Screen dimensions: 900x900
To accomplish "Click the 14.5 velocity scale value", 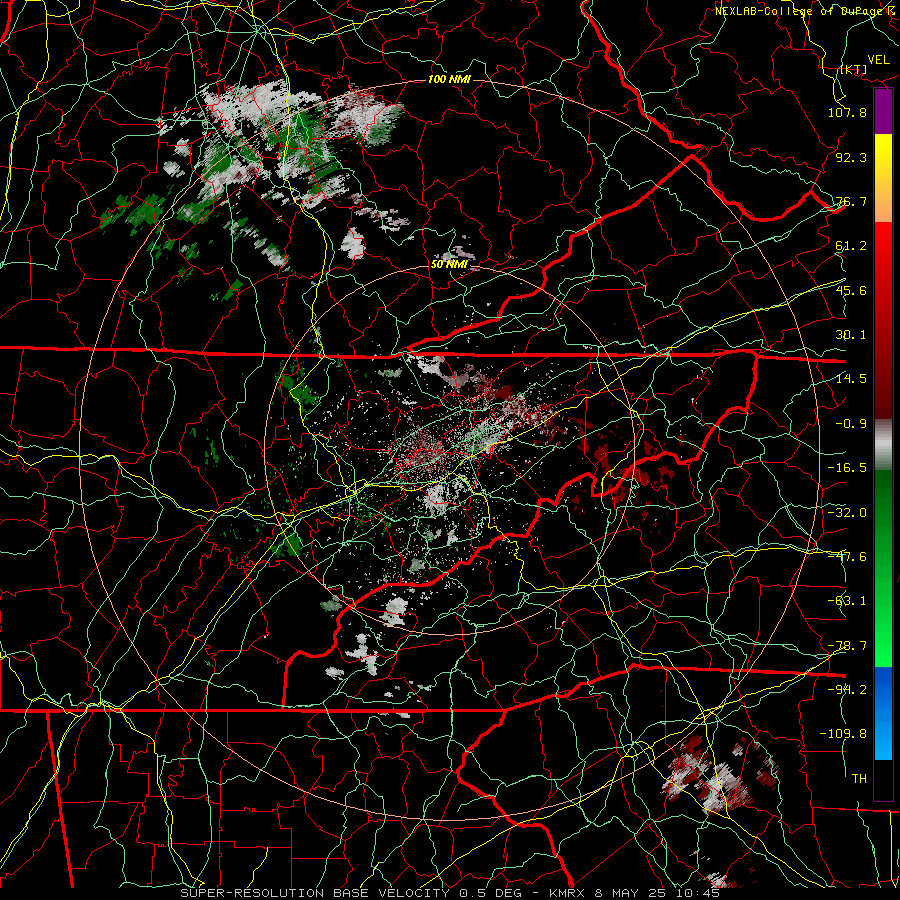I will click(x=851, y=378).
